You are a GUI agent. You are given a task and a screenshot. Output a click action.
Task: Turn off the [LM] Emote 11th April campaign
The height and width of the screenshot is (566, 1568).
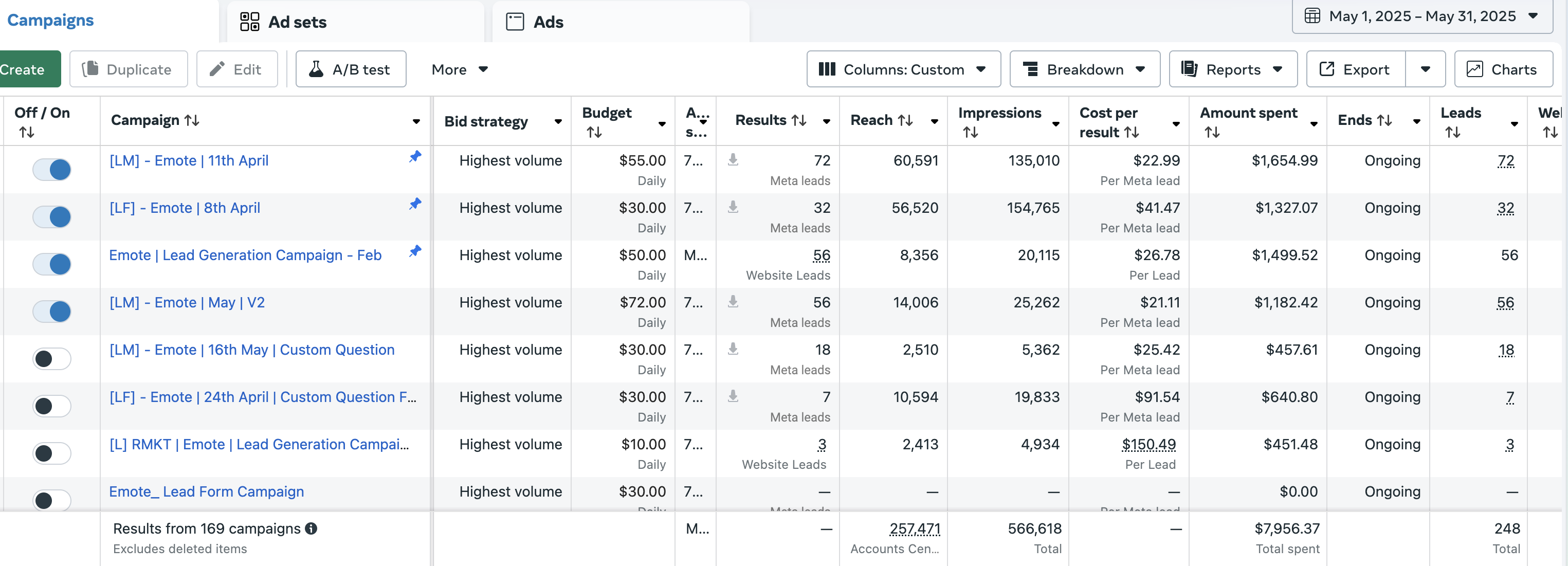52,169
